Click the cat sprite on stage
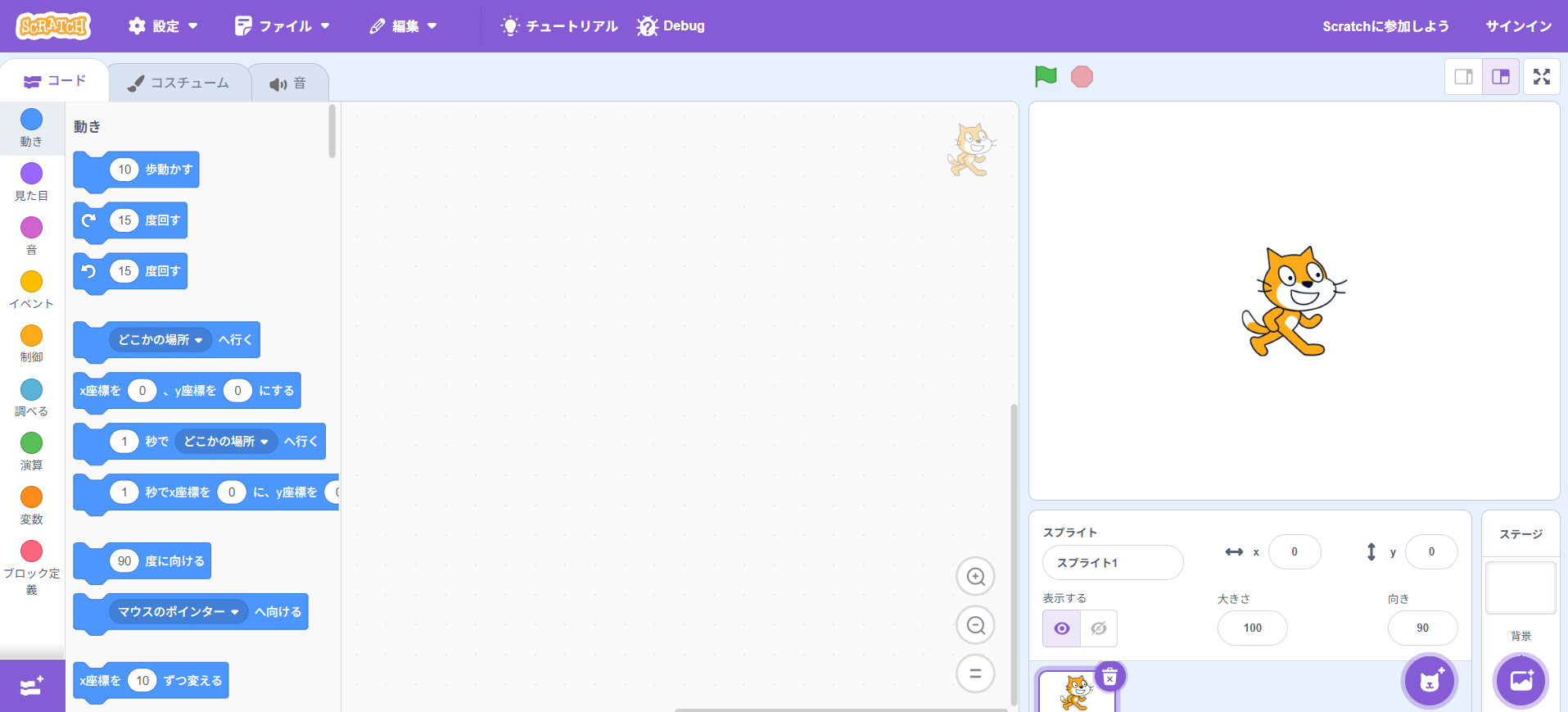 tap(1293, 302)
